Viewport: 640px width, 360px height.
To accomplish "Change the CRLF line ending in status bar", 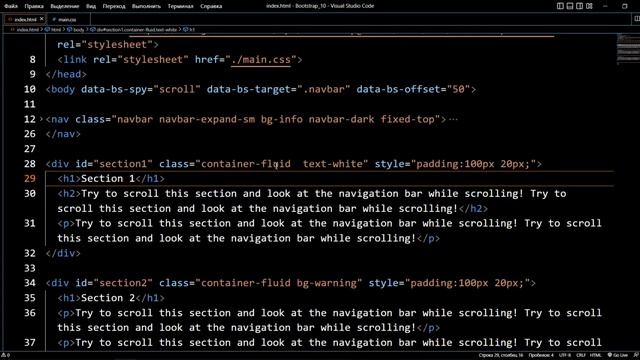I will [581, 355].
